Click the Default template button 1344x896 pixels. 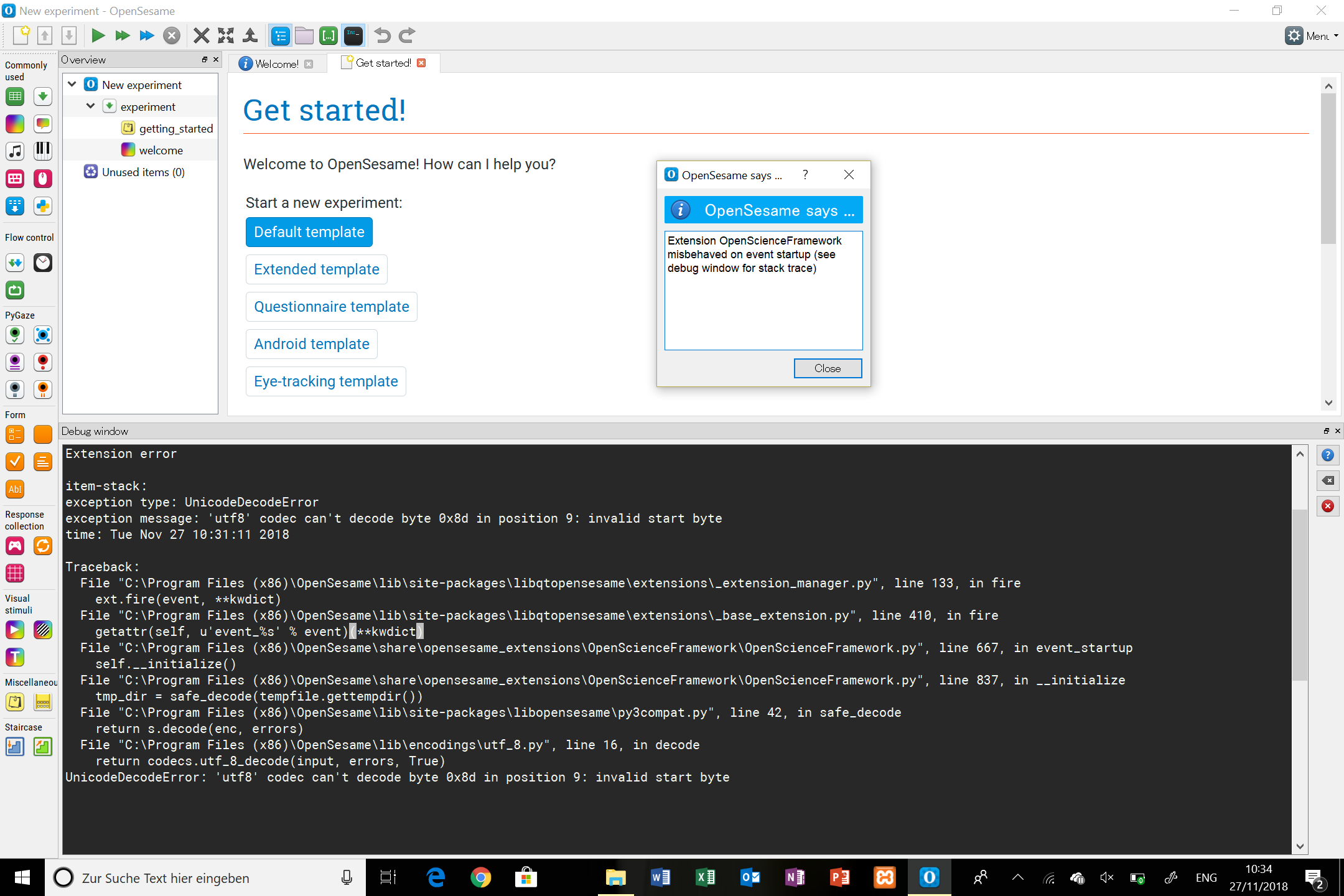[x=309, y=232]
